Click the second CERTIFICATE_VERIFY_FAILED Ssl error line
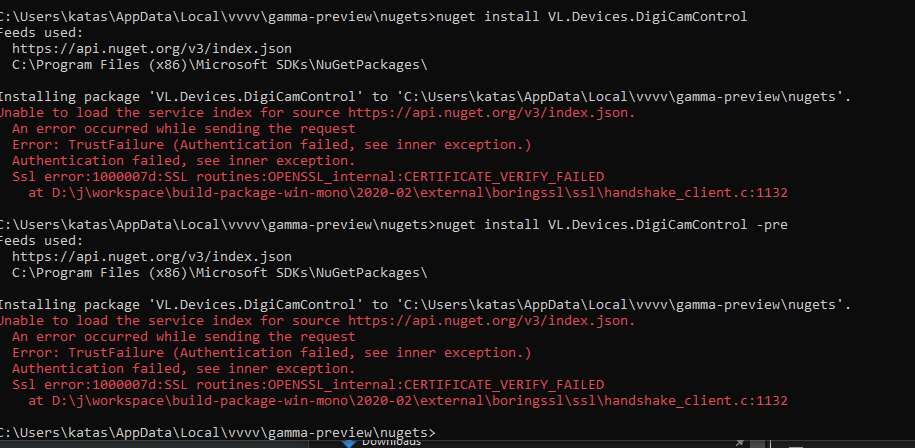This screenshot has height=448, width=915. click(308, 384)
